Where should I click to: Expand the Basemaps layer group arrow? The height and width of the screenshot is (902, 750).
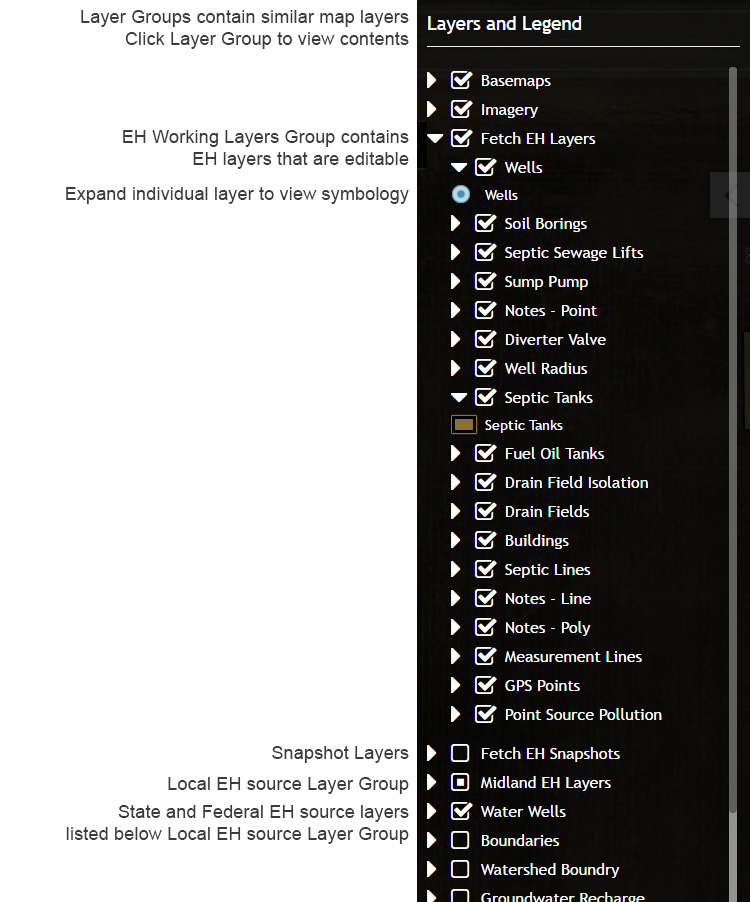point(433,81)
